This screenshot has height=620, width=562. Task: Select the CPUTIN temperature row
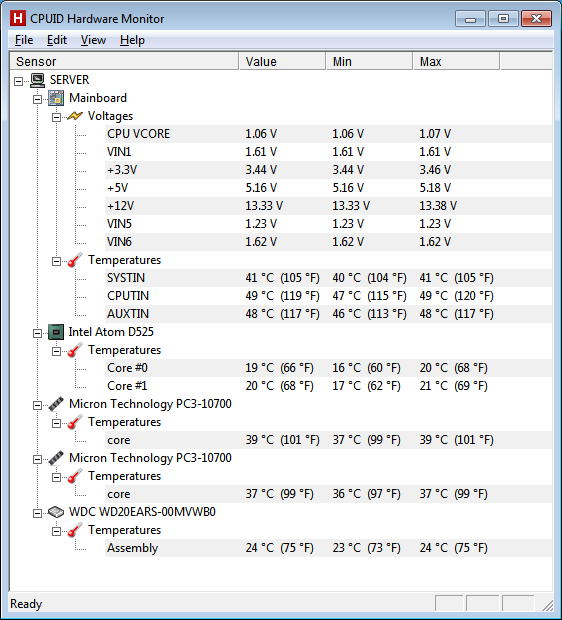click(328, 296)
